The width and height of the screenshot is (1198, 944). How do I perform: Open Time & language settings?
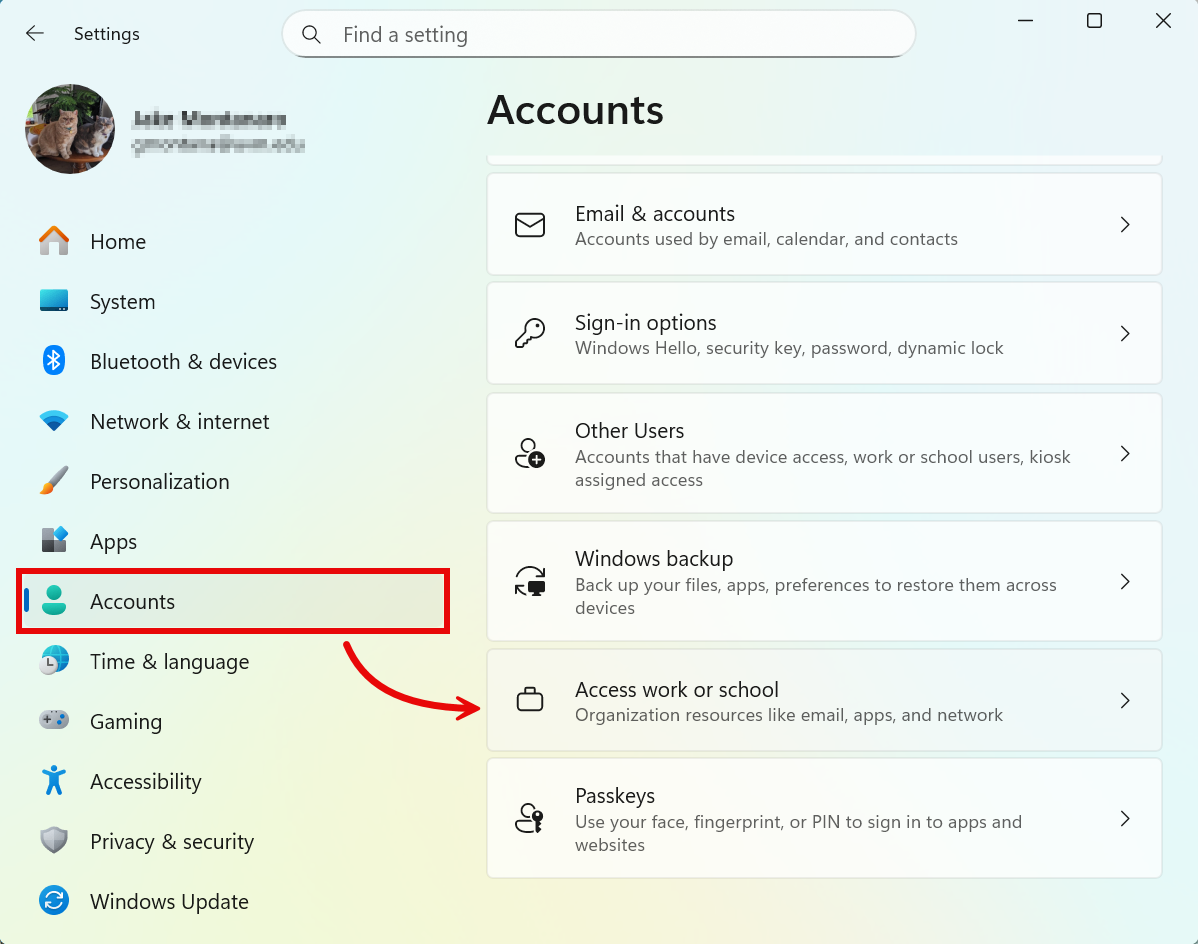coord(169,662)
